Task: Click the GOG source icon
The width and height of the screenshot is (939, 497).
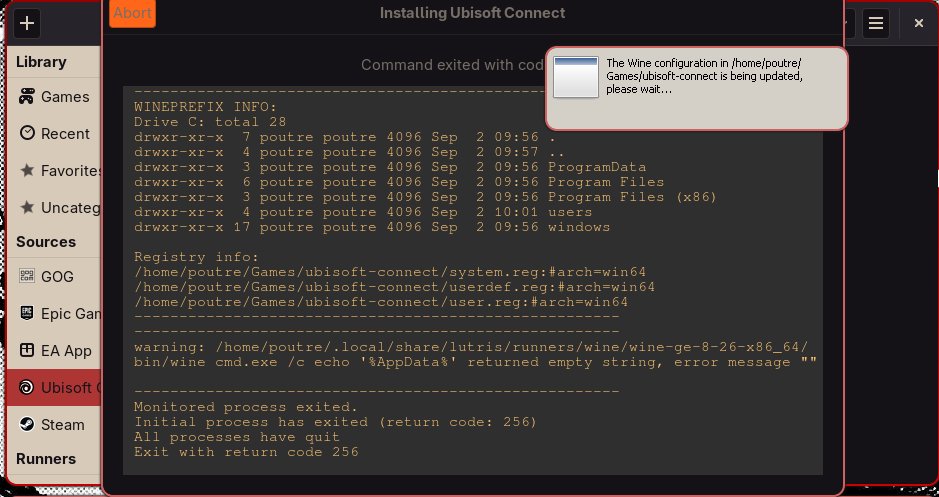Action: point(26,277)
